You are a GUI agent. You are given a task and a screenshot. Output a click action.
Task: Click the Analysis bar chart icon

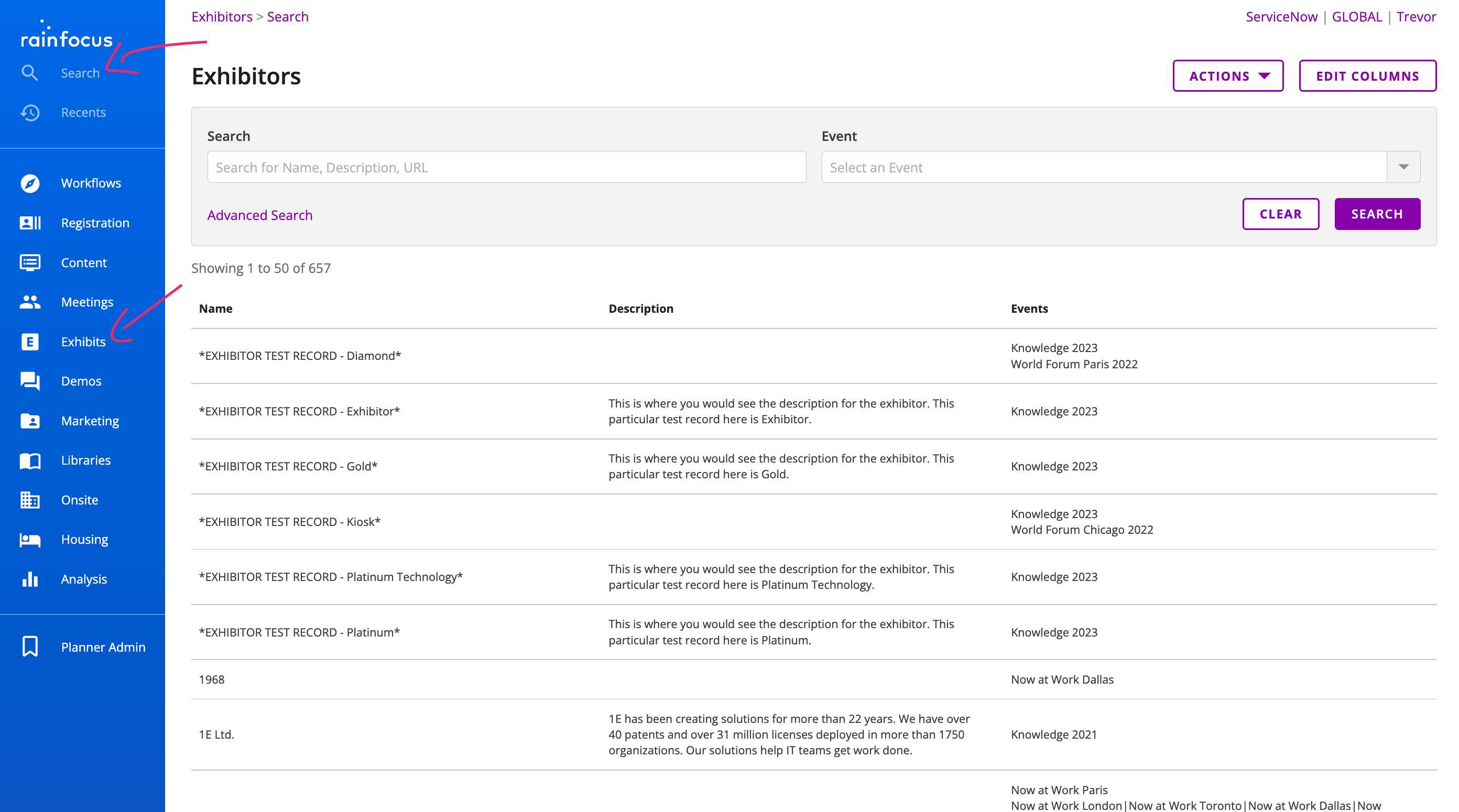tap(30, 579)
